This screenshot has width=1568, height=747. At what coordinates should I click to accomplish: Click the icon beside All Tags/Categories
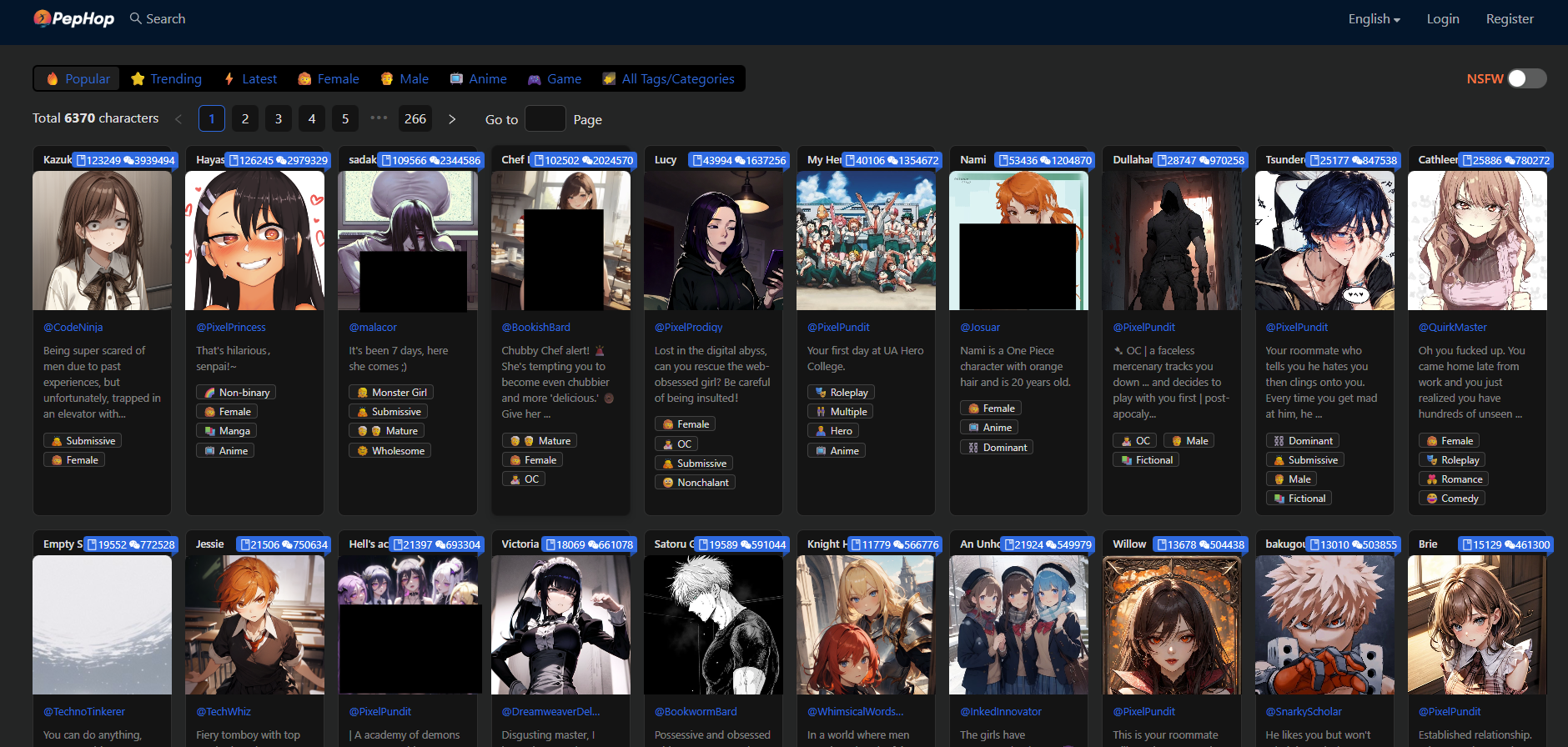[x=609, y=79]
